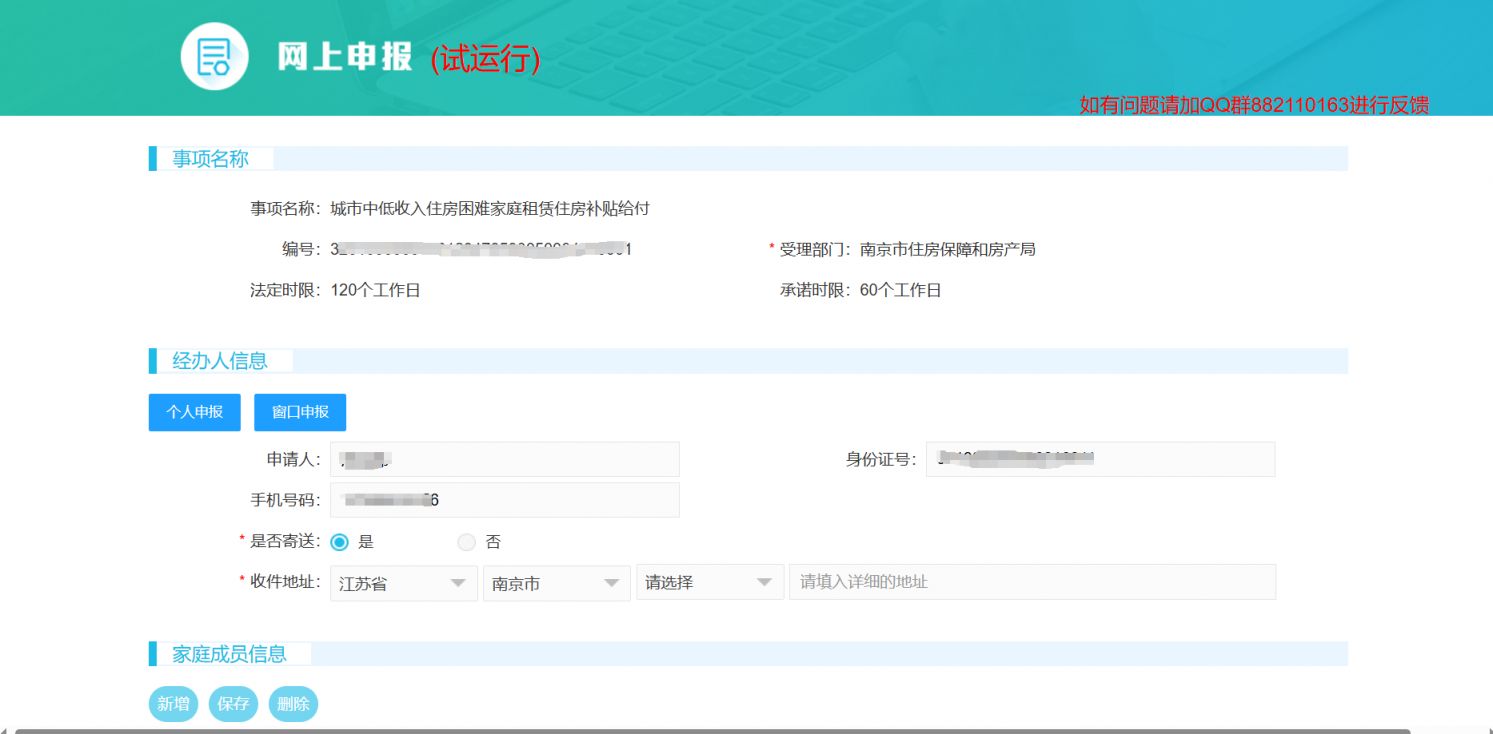Choose 否 for 是否寄送

click(x=466, y=542)
